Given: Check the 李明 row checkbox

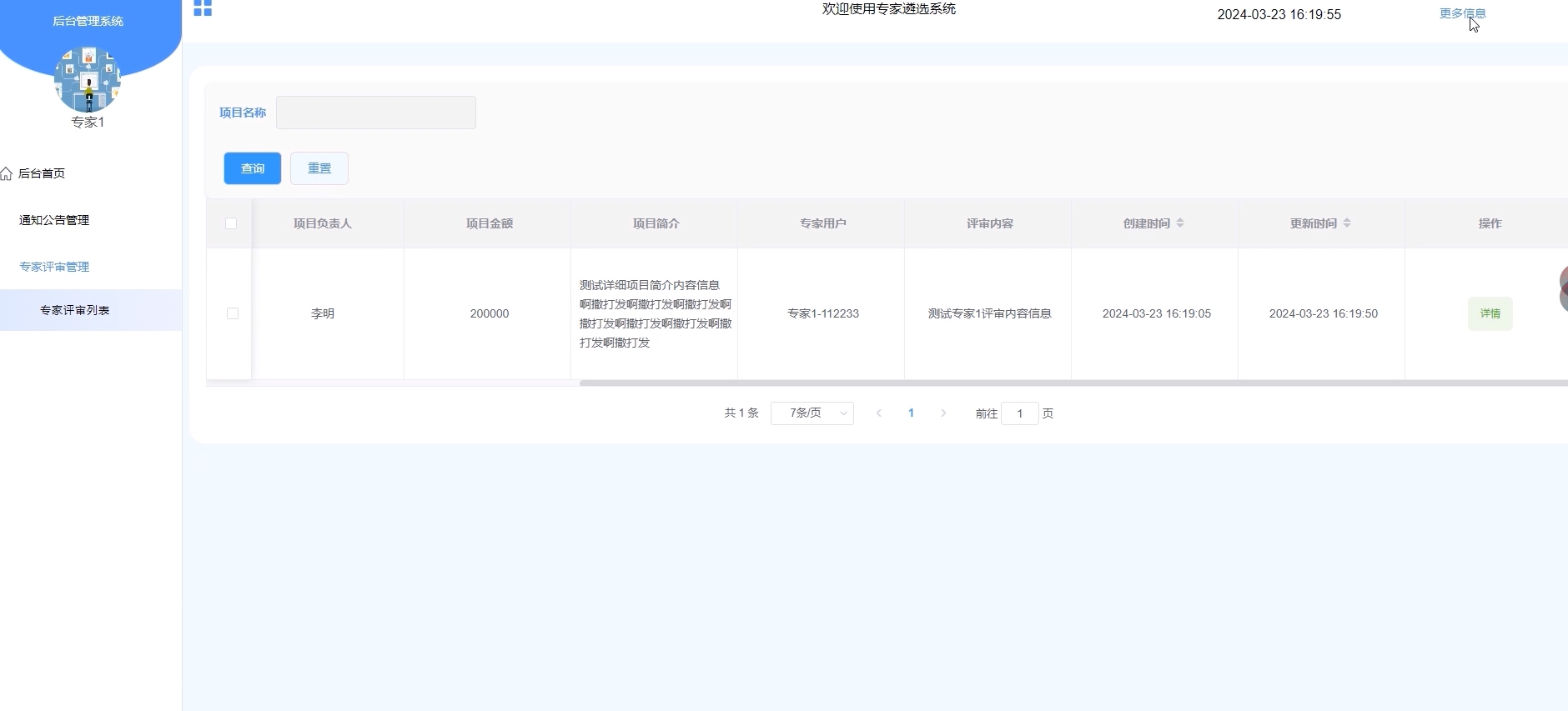Looking at the screenshot, I should [x=233, y=313].
